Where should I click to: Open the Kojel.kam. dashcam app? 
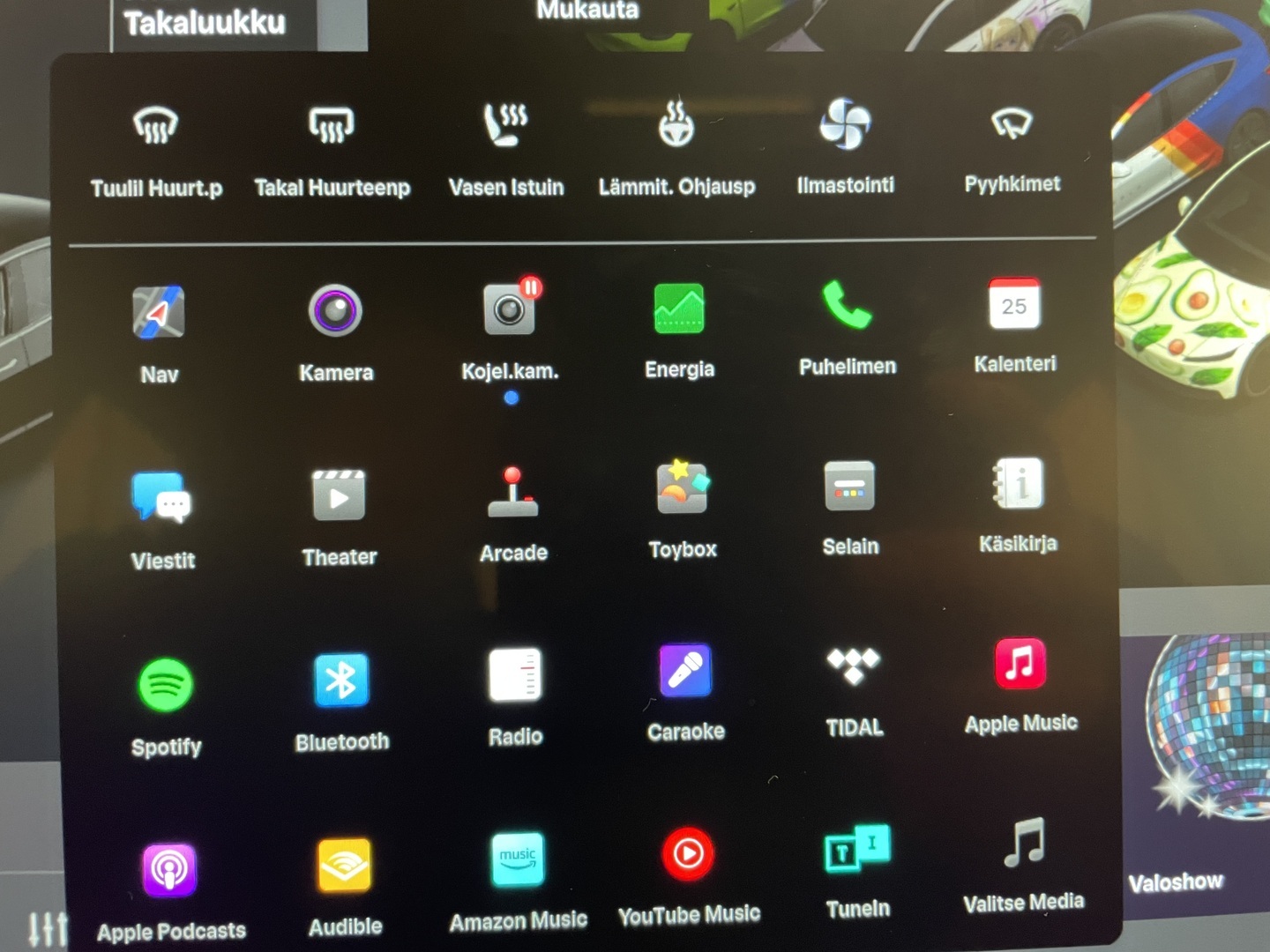[511, 309]
